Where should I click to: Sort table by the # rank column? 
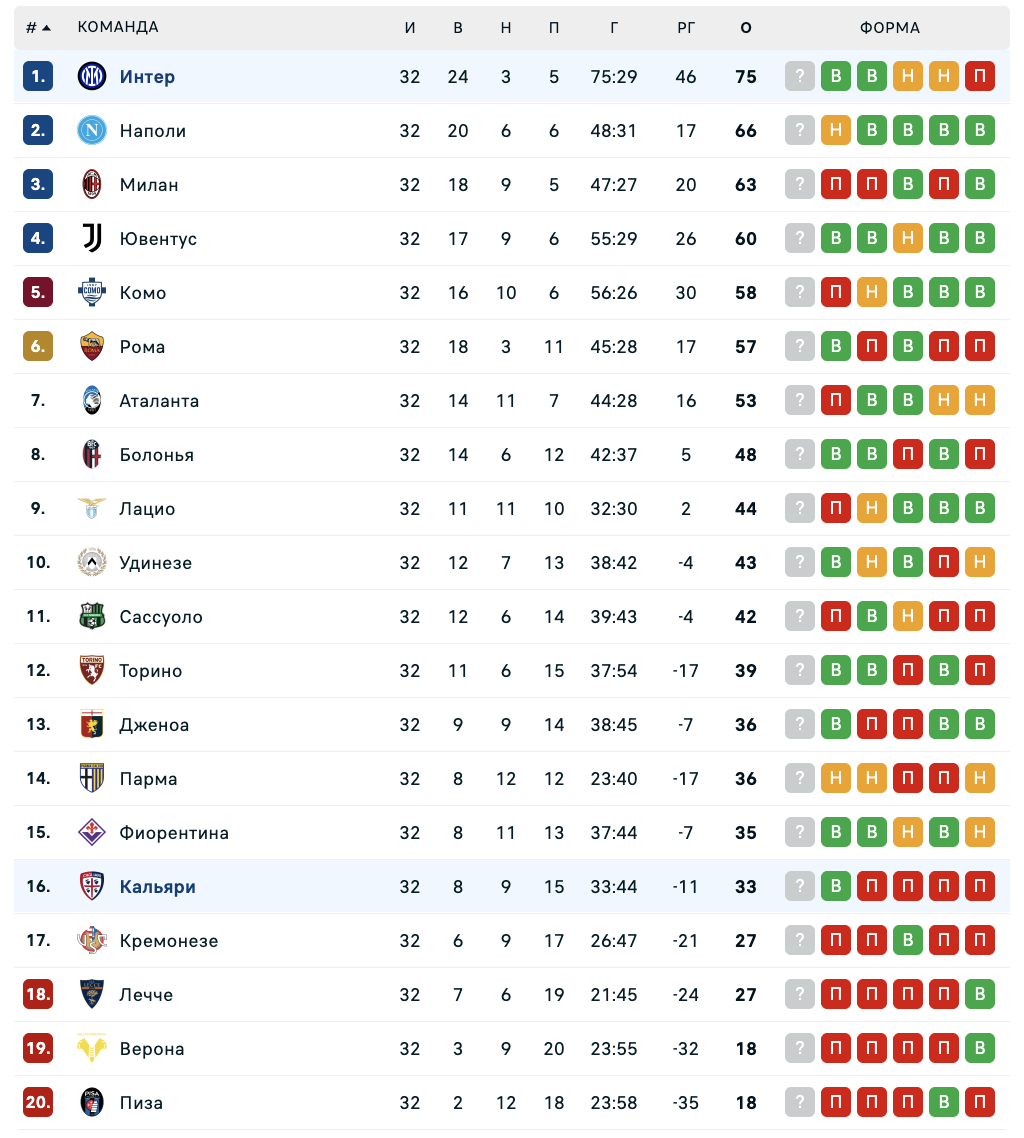click(38, 28)
